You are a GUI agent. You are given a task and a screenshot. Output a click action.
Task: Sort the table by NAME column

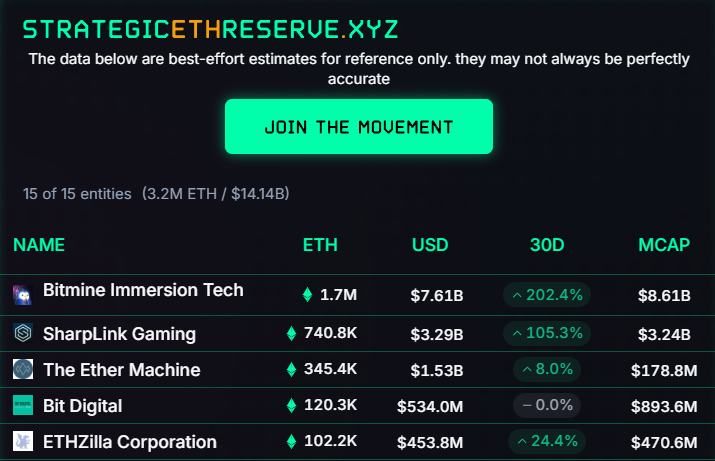click(39, 245)
